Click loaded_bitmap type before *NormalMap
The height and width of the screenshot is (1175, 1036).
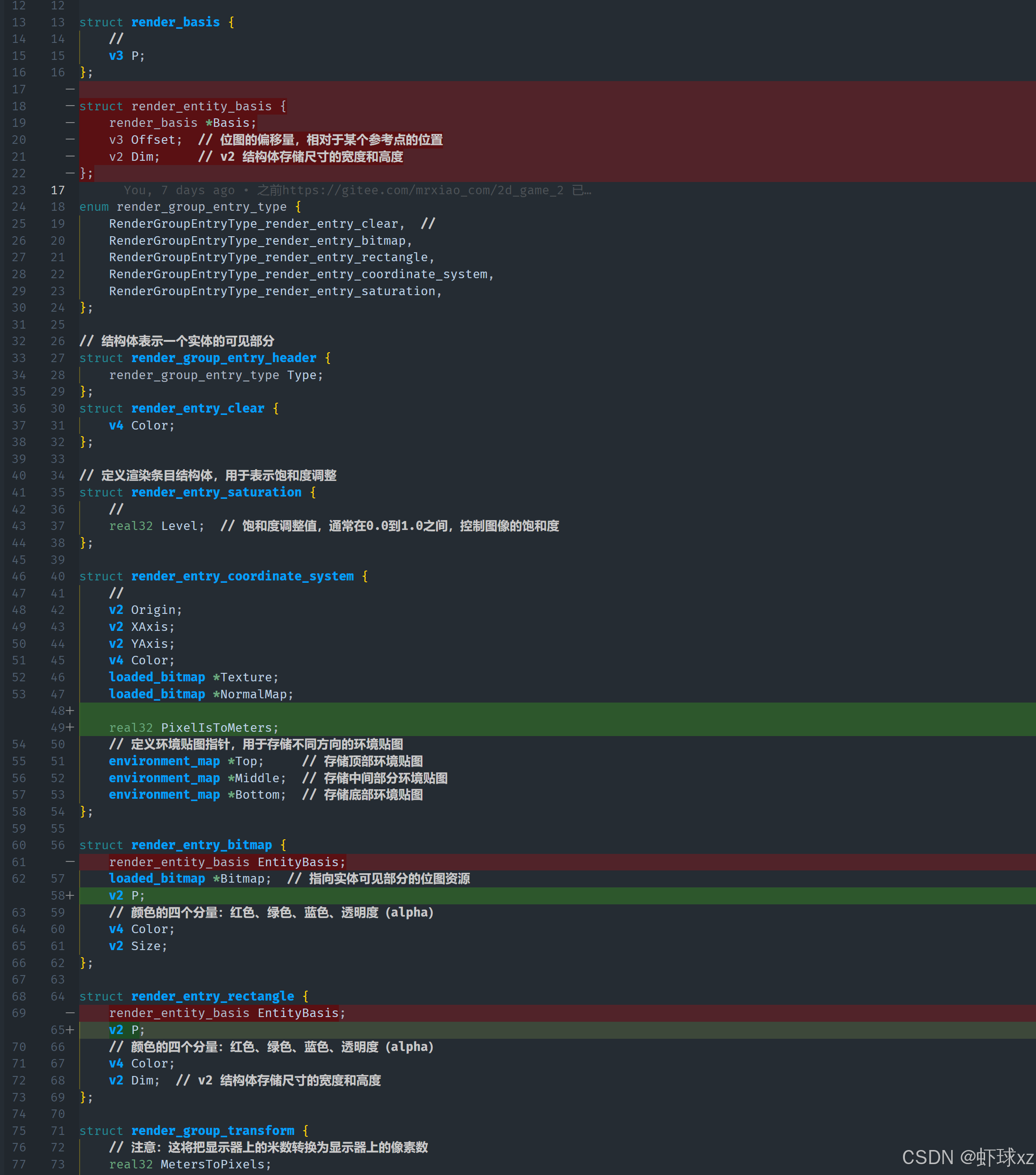click(157, 694)
